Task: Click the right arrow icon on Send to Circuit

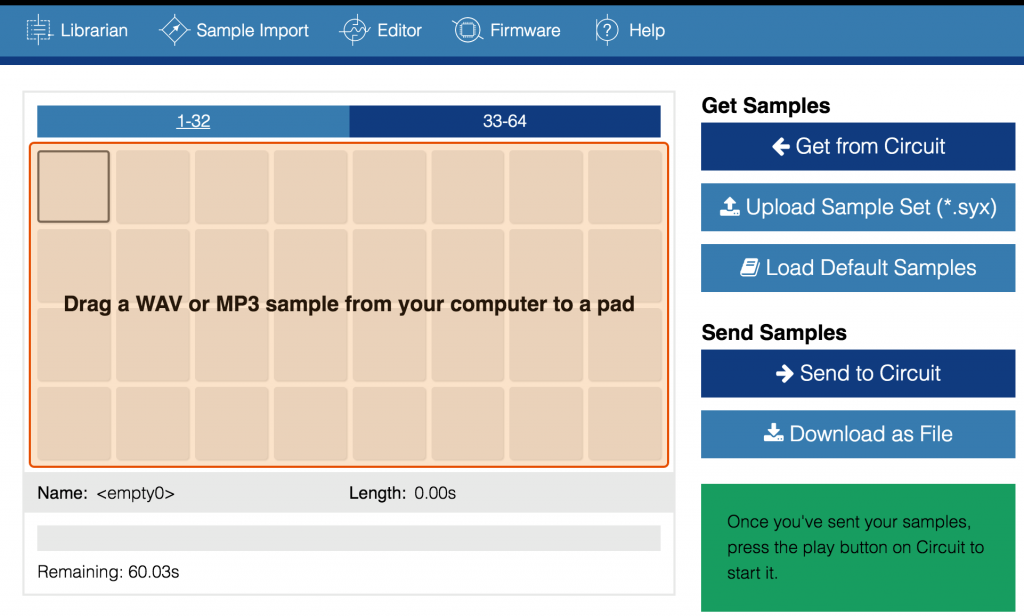Action: tap(785, 374)
